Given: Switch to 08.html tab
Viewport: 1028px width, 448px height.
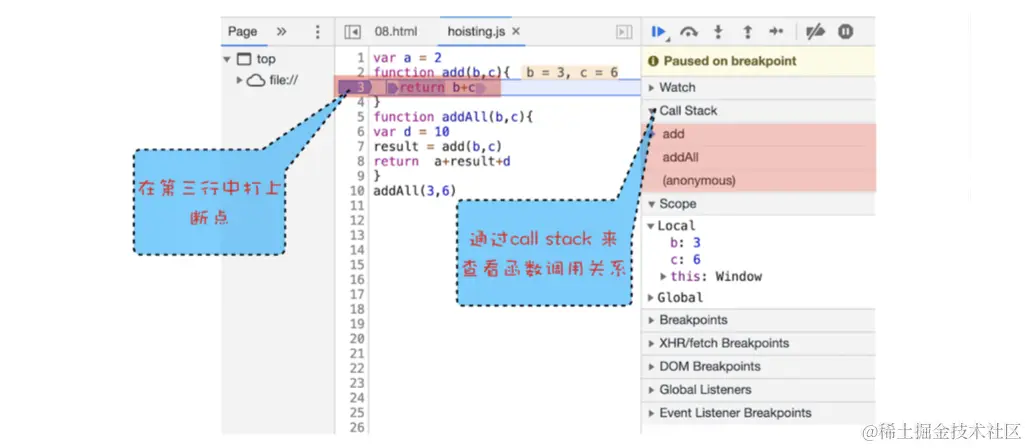Looking at the screenshot, I should point(395,31).
